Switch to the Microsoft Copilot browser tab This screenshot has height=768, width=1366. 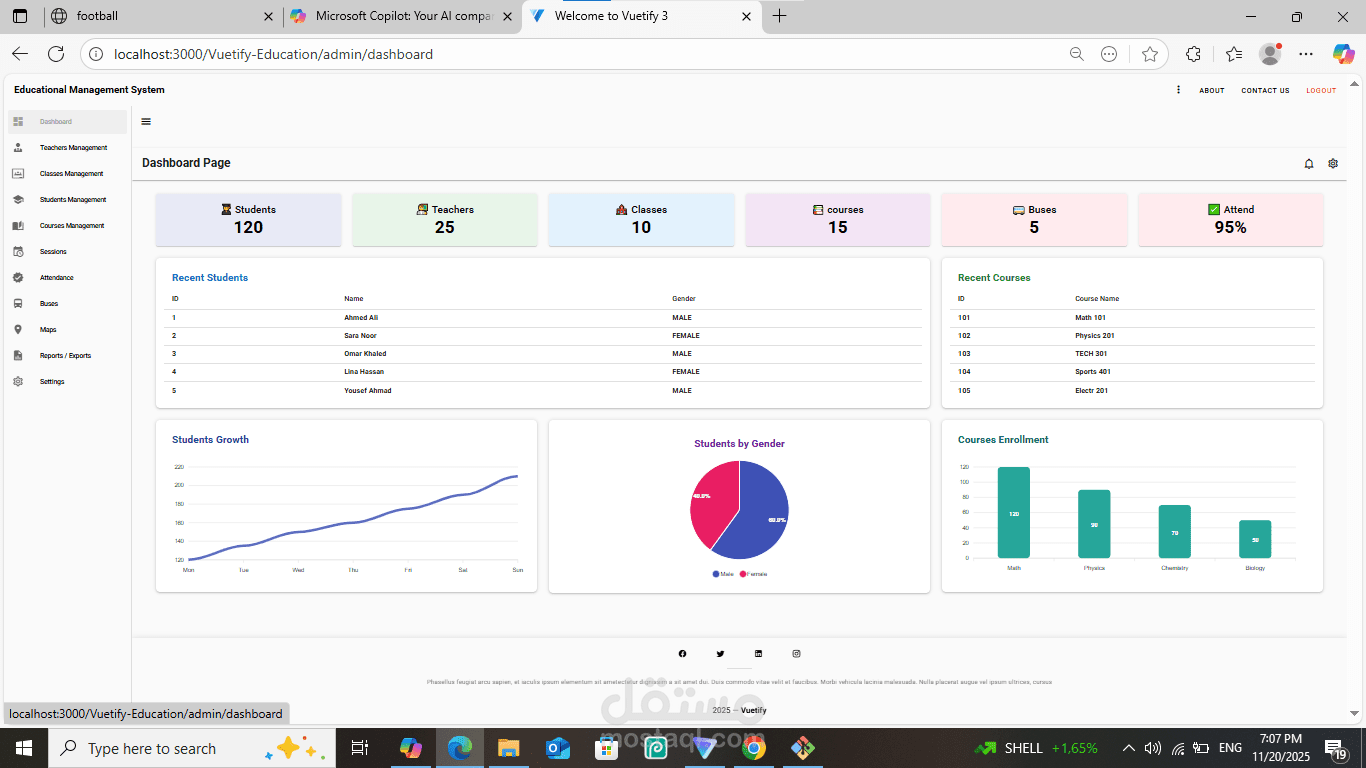tap(404, 16)
